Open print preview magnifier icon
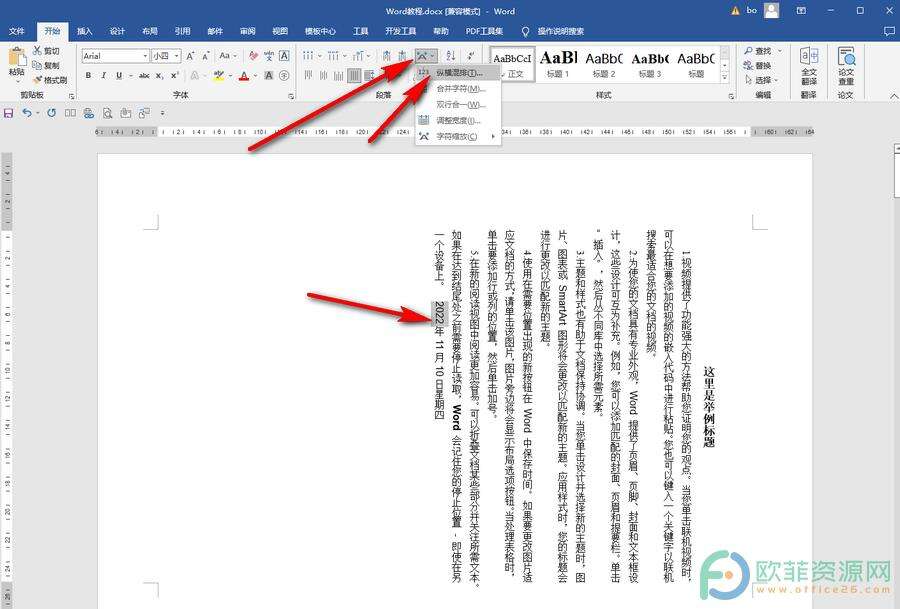Viewport: 900px width, 609px height. click(x=107, y=113)
